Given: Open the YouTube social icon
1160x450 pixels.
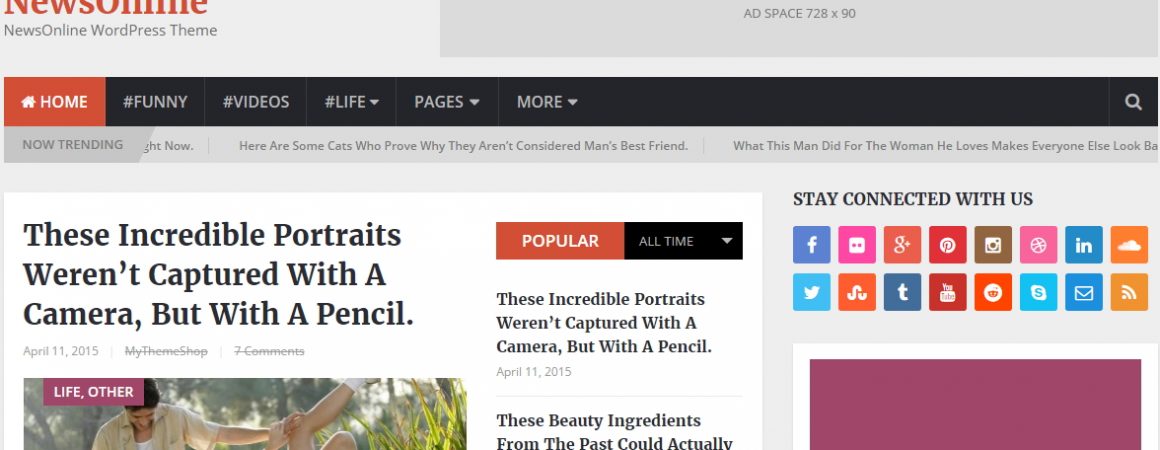Looking at the screenshot, I should click(x=948, y=292).
